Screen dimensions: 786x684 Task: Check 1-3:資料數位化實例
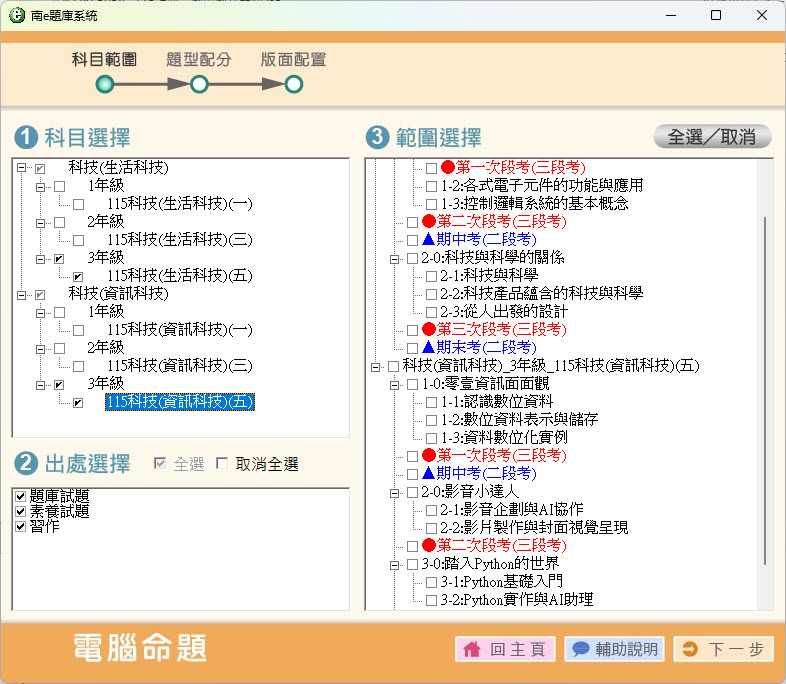(431, 438)
